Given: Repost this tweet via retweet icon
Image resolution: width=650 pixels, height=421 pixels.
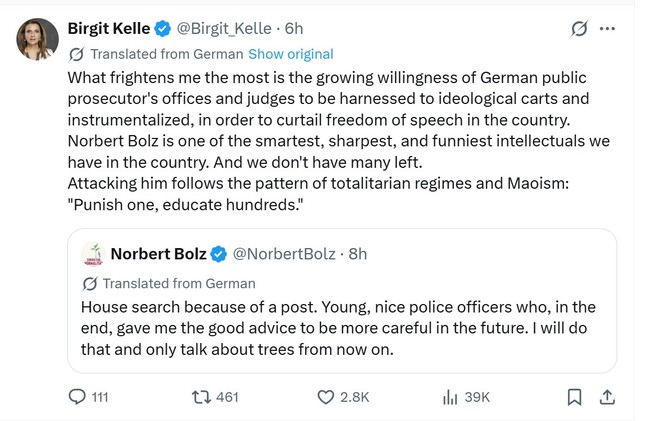Looking at the screenshot, I should click(x=201, y=397).
